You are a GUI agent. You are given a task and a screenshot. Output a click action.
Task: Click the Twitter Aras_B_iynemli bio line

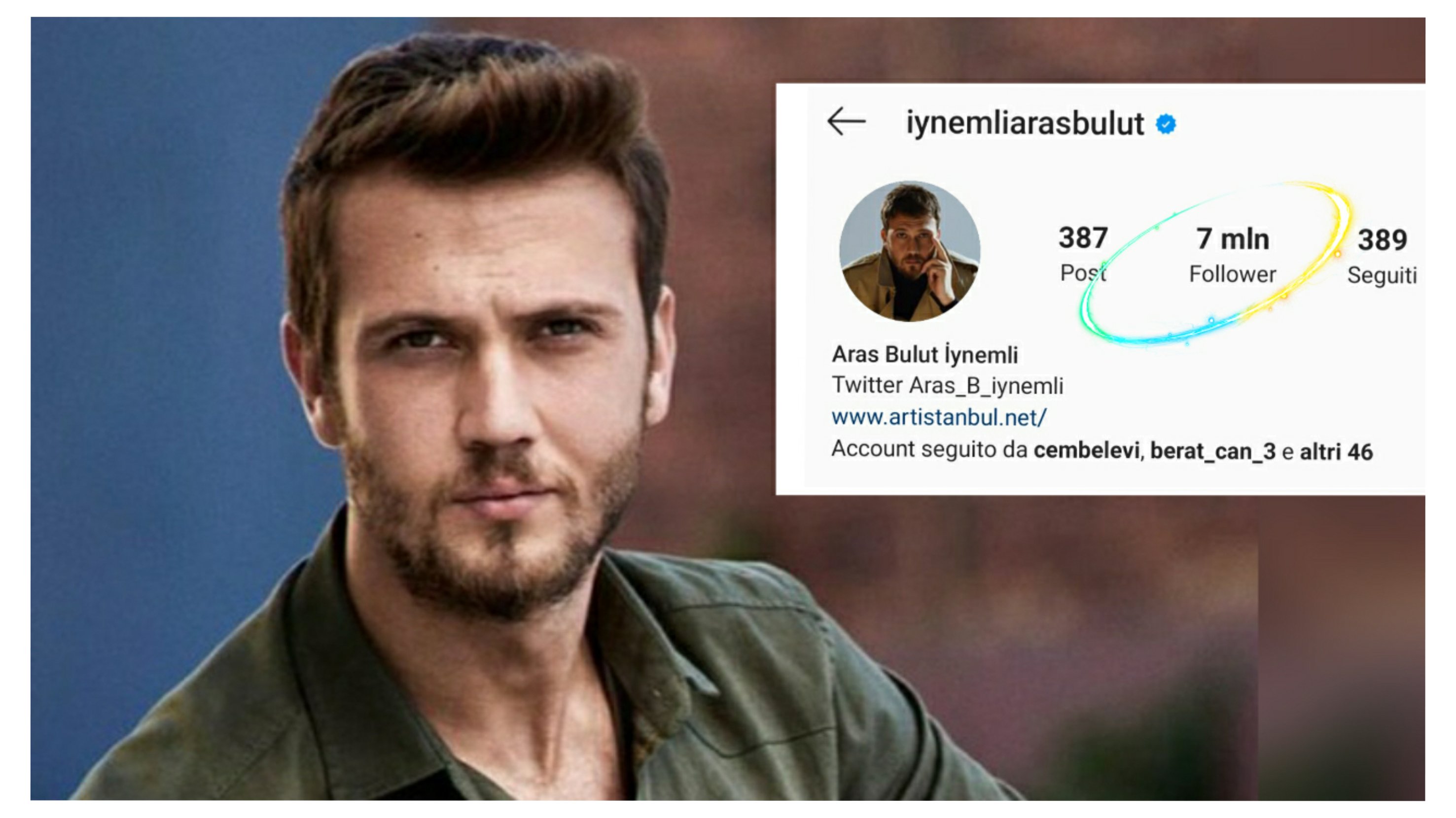(947, 386)
